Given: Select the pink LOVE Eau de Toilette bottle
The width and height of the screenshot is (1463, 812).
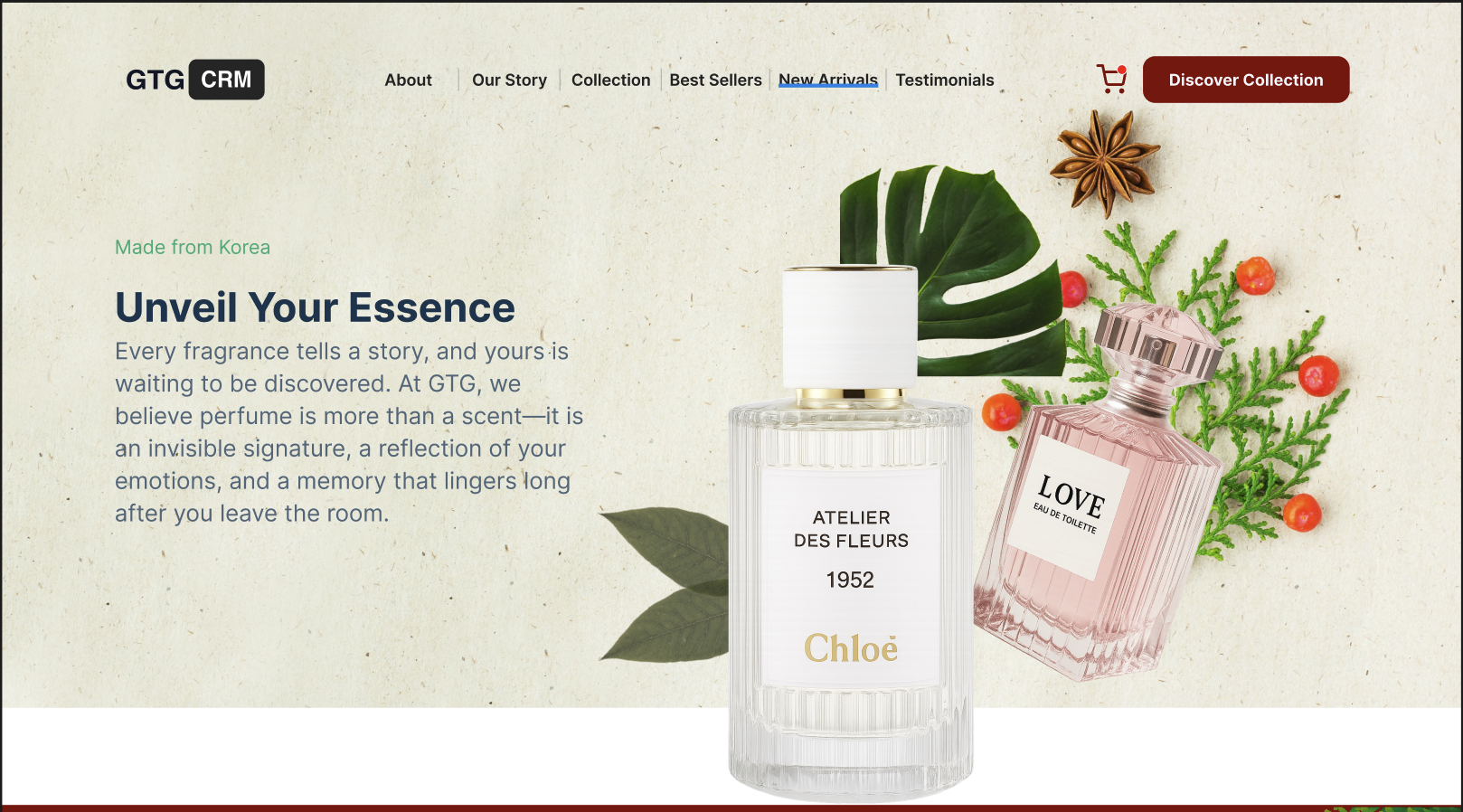Looking at the screenshot, I should click(1099, 493).
